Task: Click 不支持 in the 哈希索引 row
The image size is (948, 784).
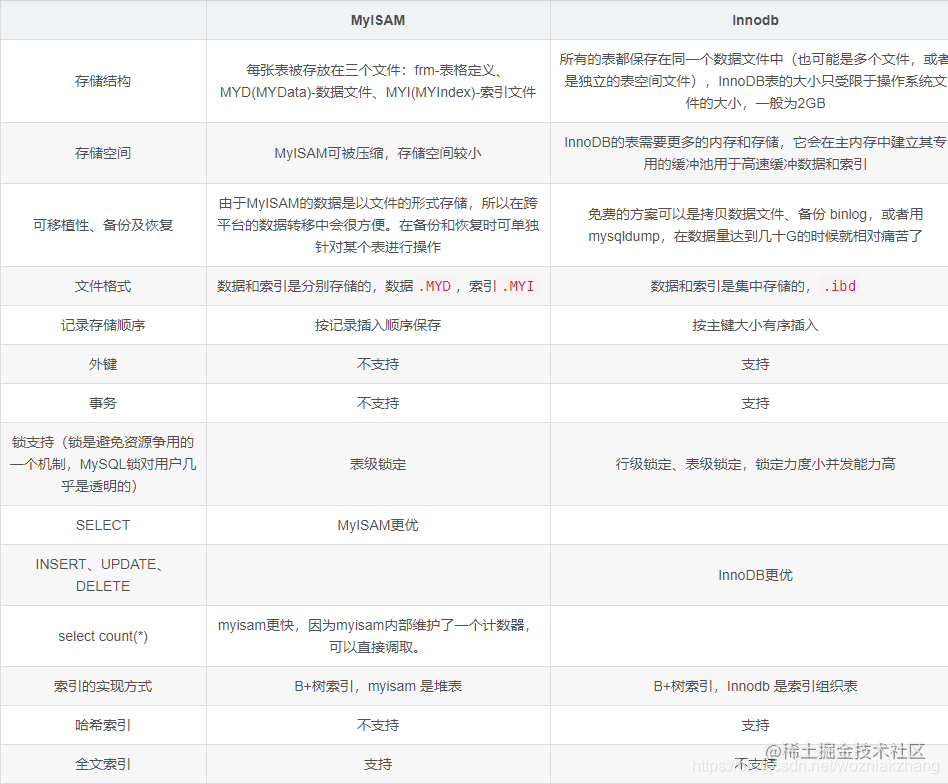Action: pyautogui.click(x=378, y=725)
